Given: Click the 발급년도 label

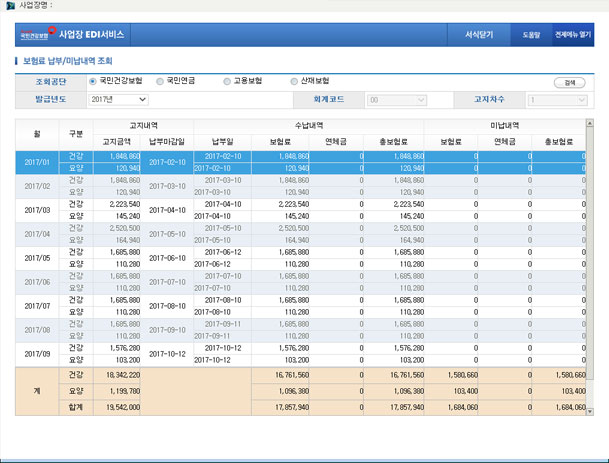Looking at the screenshot, I should [51, 99].
